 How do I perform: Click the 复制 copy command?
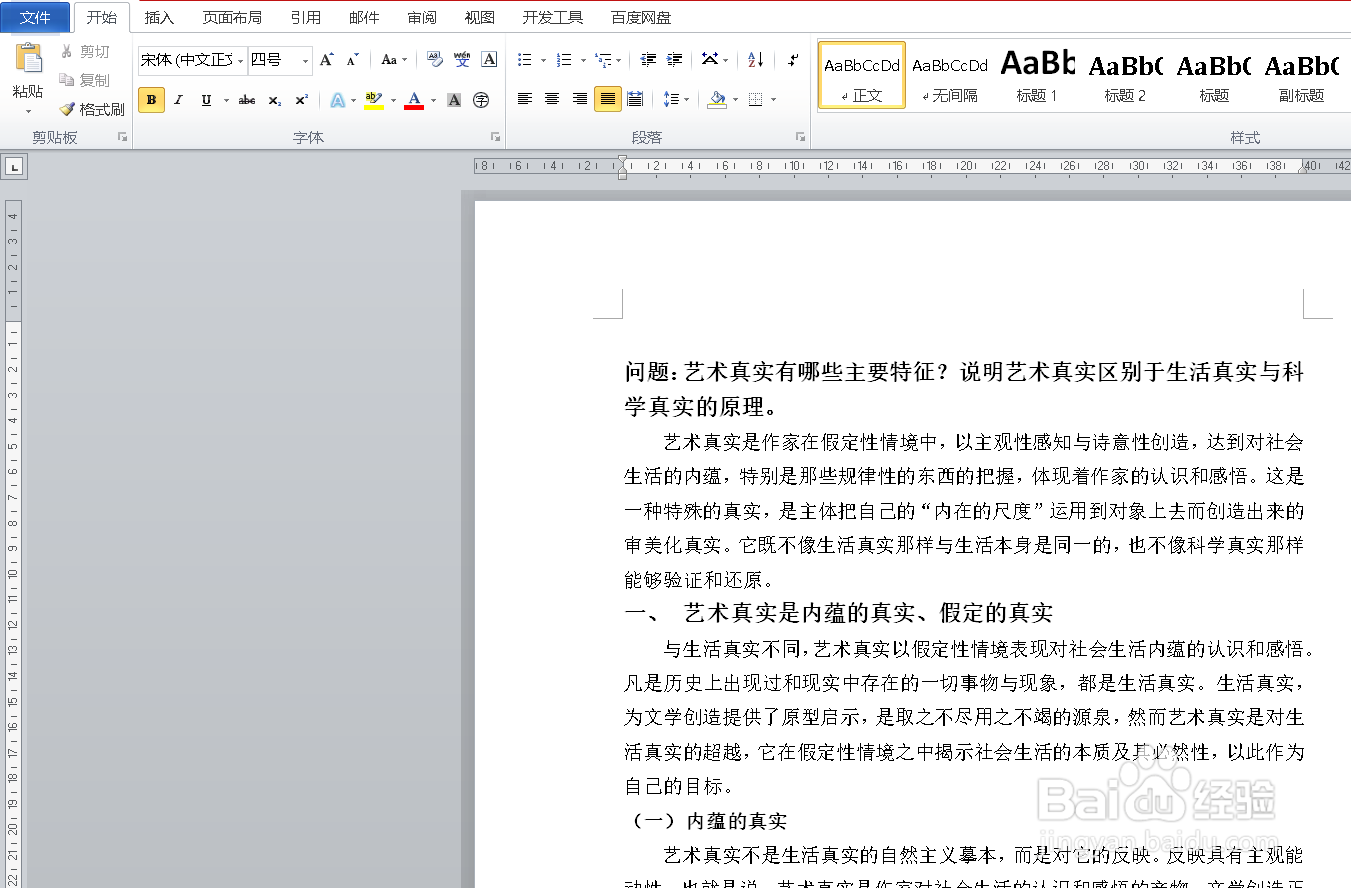coord(88,80)
